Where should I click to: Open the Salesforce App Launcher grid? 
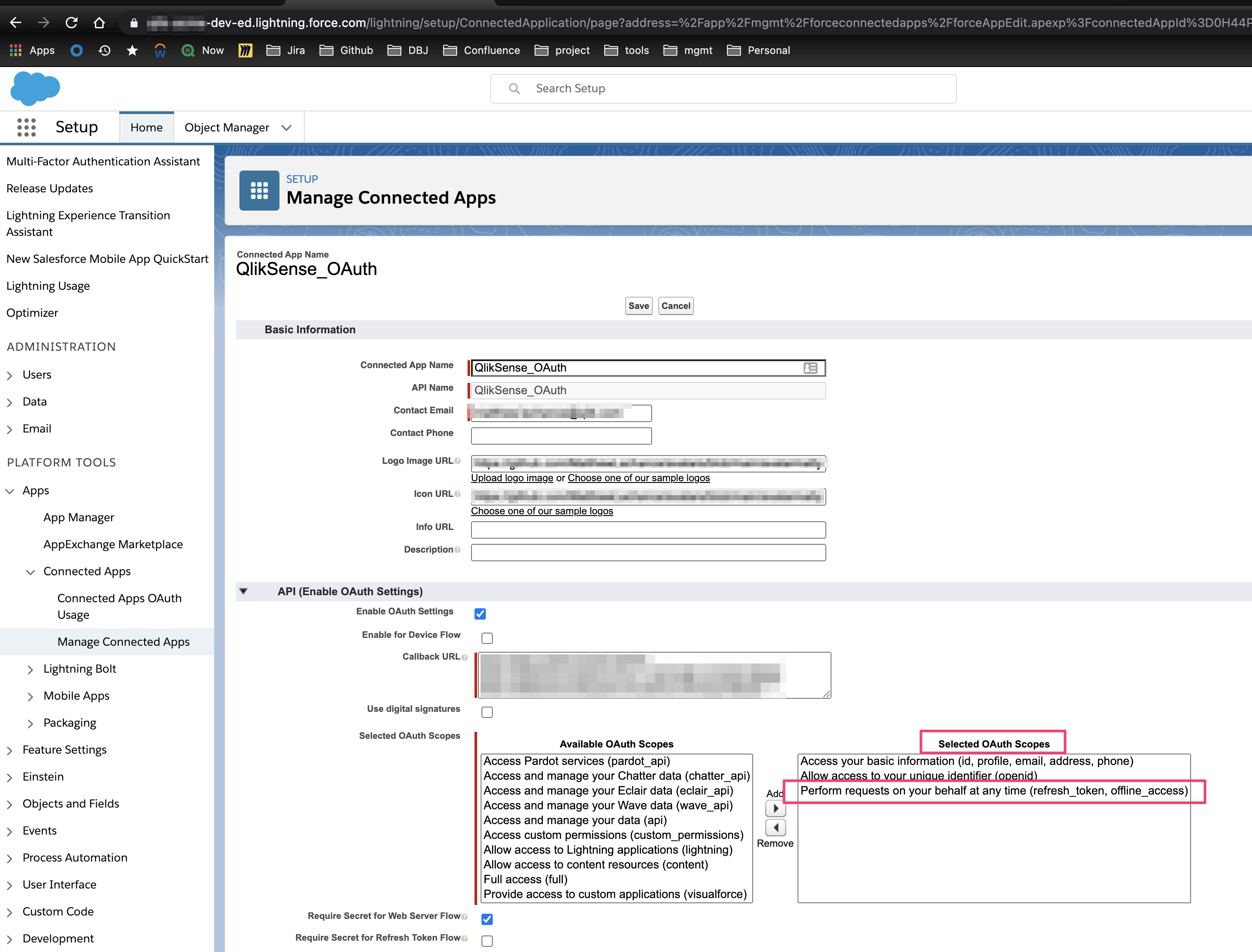[x=26, y=127]
